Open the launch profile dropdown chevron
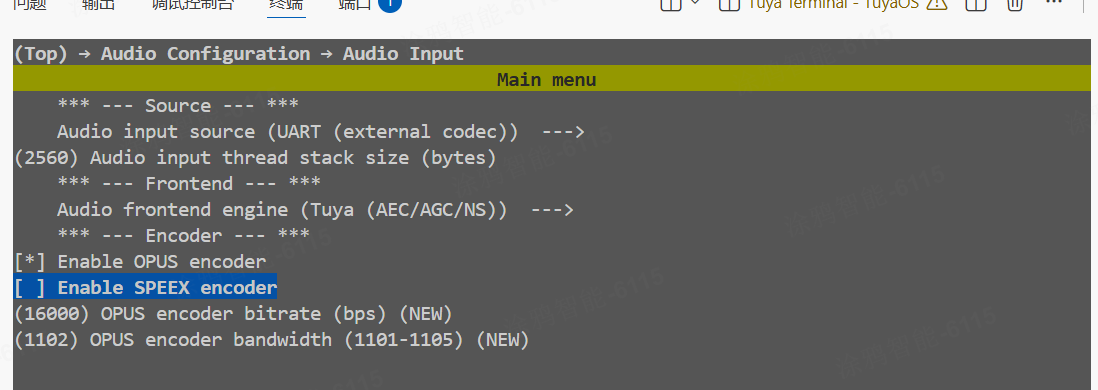The height and width of the screenshot is (390, 1098). (x=695, y=4)
